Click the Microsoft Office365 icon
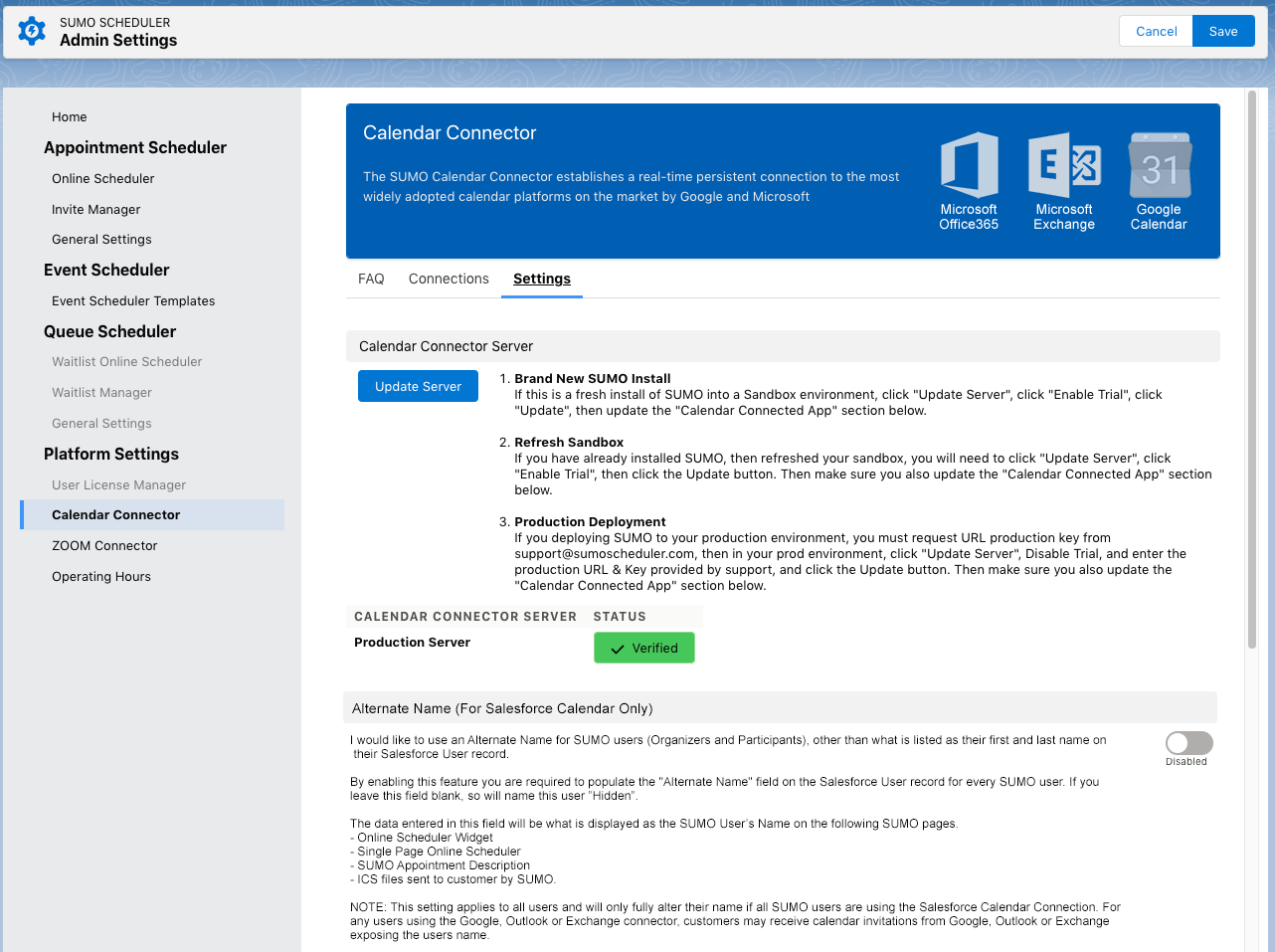Screen dimensions: 1275x952 pos(969,165)
